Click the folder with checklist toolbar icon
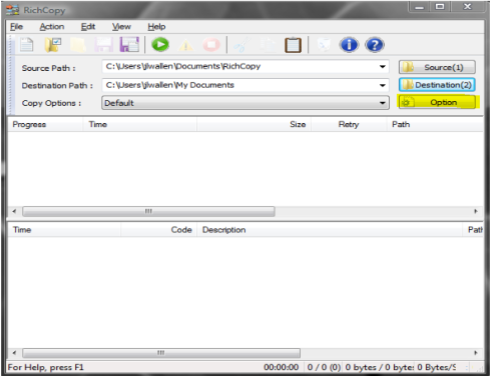 point(53,45)
